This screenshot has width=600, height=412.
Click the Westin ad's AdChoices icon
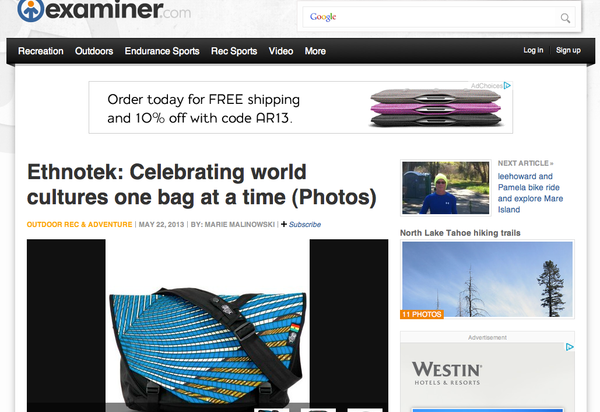[570, 347]
